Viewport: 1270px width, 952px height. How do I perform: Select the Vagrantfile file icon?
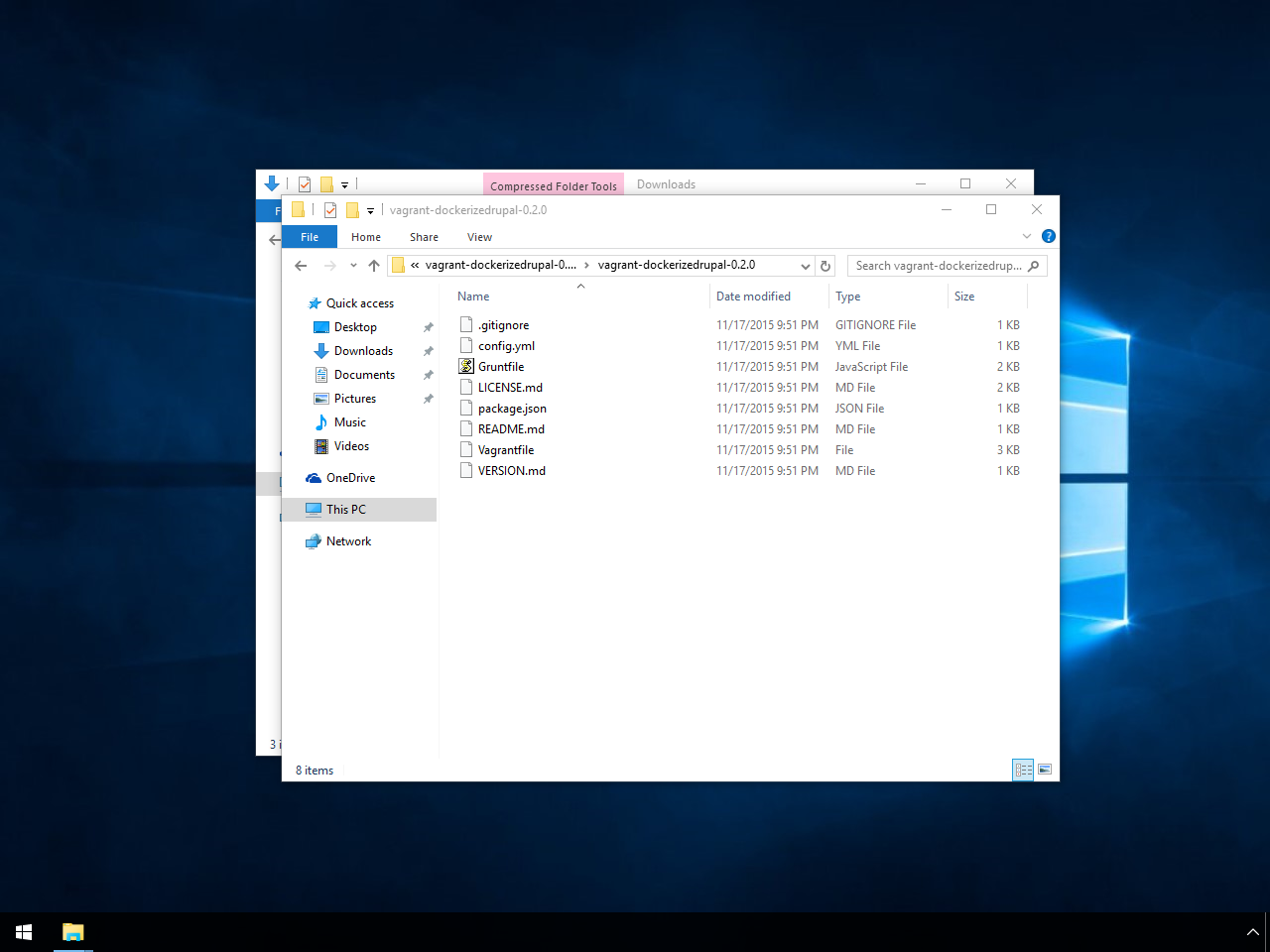(466, 449)
